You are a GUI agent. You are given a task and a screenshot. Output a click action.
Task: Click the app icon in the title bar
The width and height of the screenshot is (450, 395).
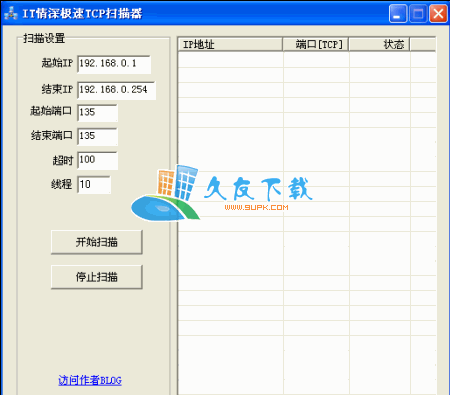tap(11, 14)
